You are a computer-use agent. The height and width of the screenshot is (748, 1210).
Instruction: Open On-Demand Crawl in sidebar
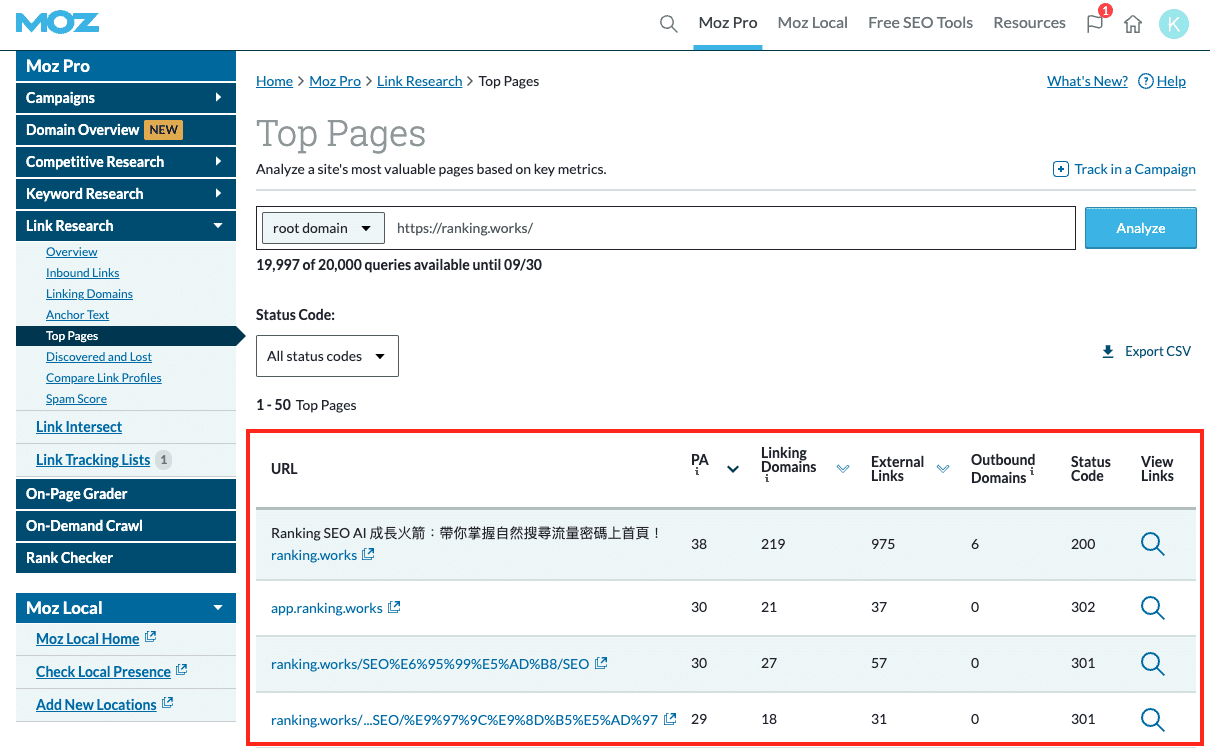[x=126, y=526]
